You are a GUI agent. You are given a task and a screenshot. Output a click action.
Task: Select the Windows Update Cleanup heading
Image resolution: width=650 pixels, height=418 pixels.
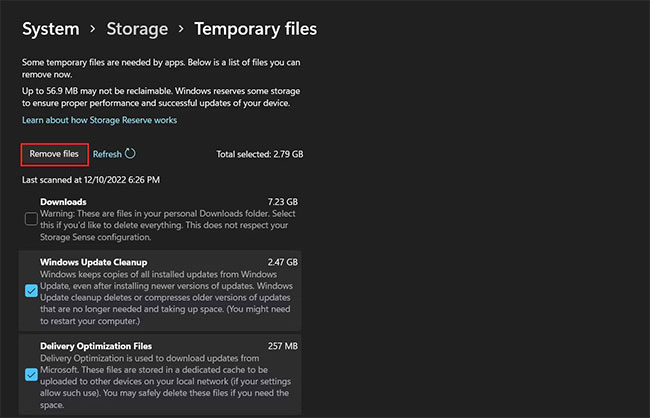coord(96,262)
